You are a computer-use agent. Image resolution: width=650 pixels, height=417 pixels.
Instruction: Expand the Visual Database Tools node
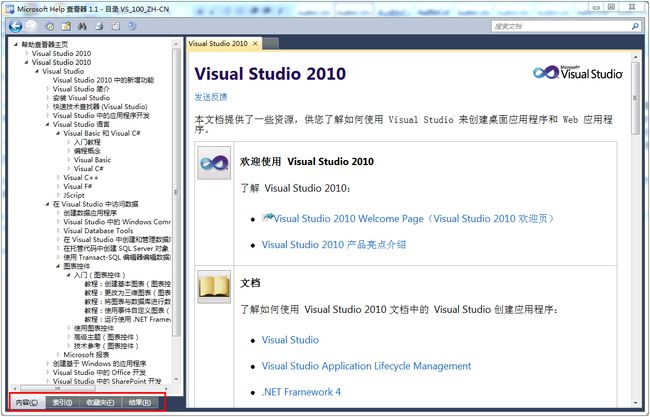(x=58, y=231)
